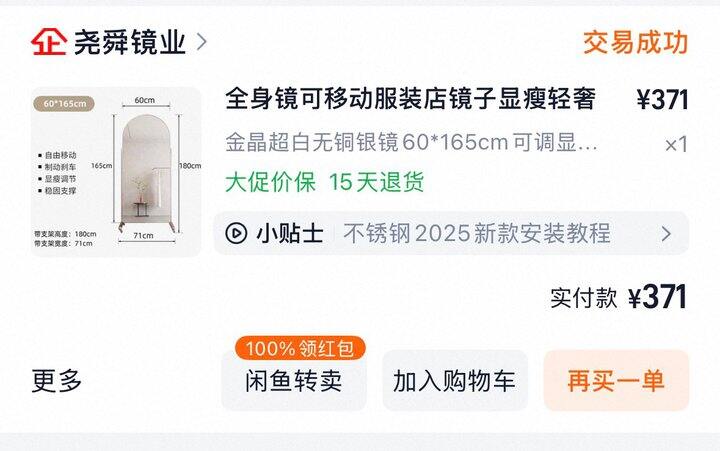The width and height of the screenshot is (720, 451).
Task: Add the mirror with 加入购物车
Action: coord(455,381)
